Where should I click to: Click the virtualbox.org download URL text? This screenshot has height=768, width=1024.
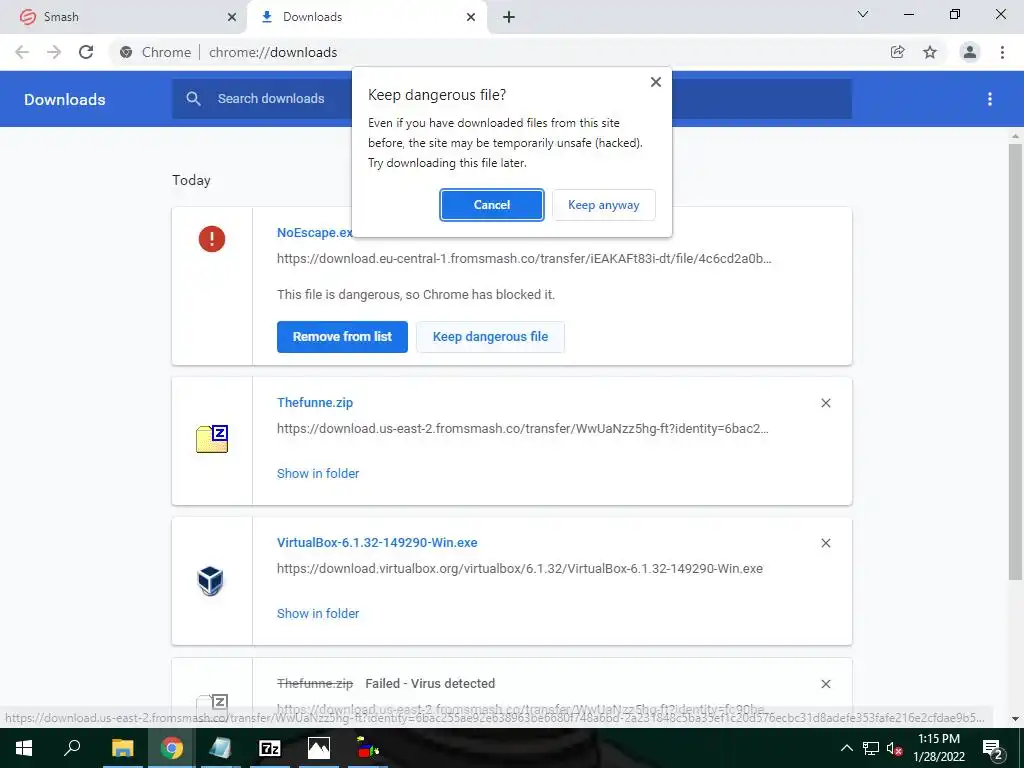(x=520, y=569)
